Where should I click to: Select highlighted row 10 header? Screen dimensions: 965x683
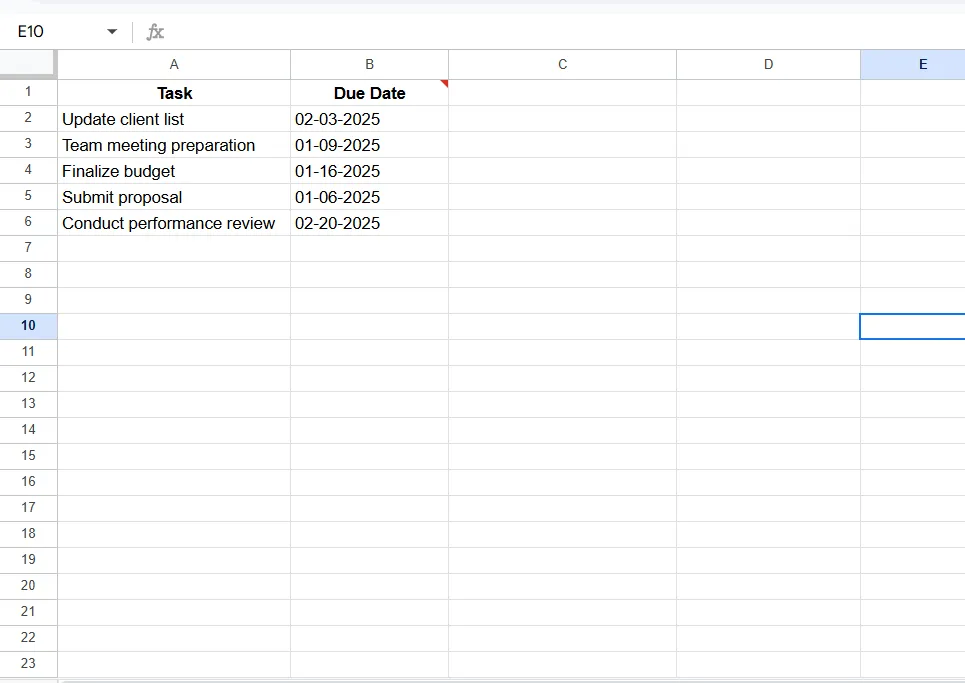28,326
